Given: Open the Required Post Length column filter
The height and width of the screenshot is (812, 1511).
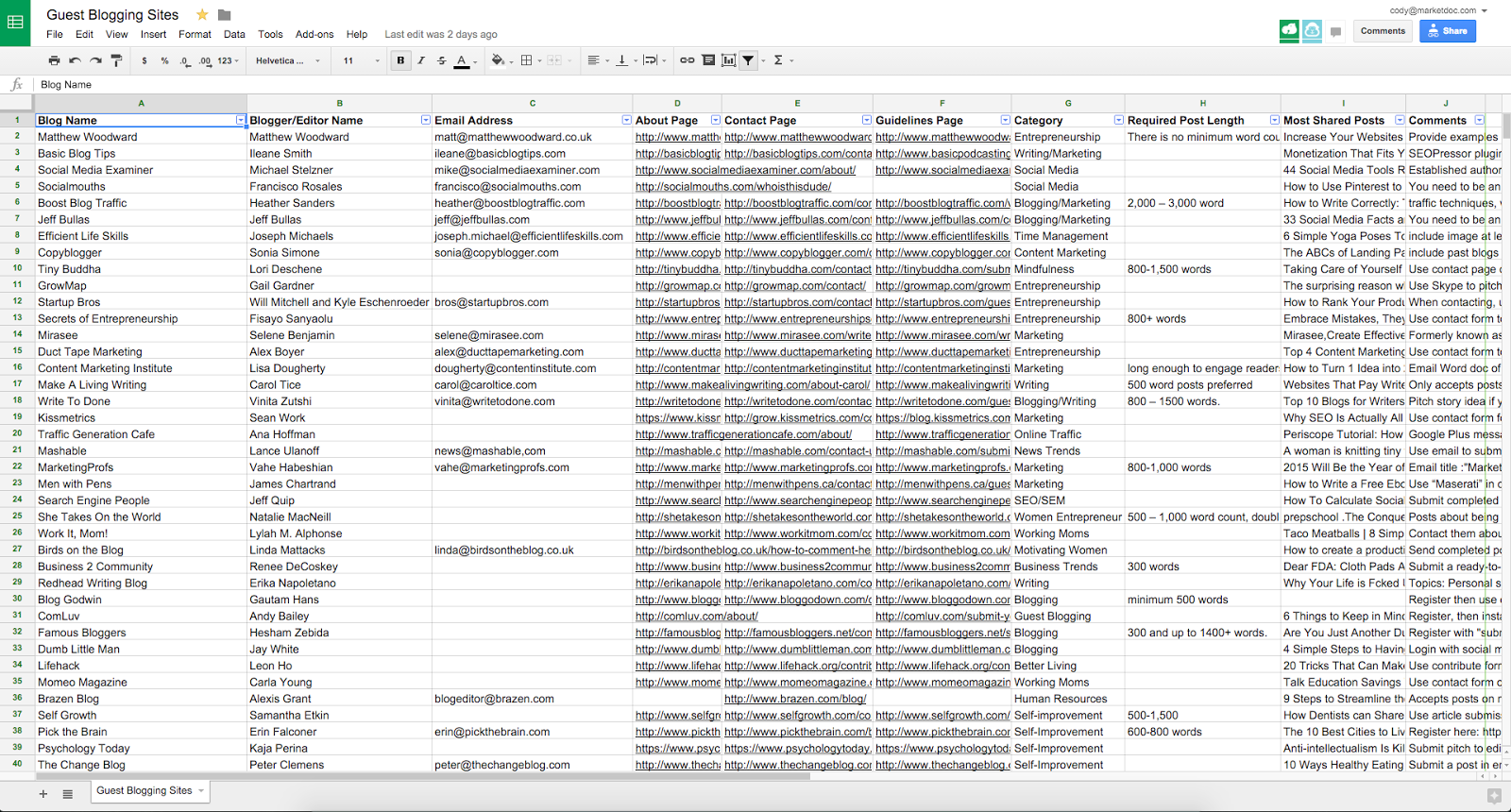Looking at the screenshot, I should coord(1274,120).
